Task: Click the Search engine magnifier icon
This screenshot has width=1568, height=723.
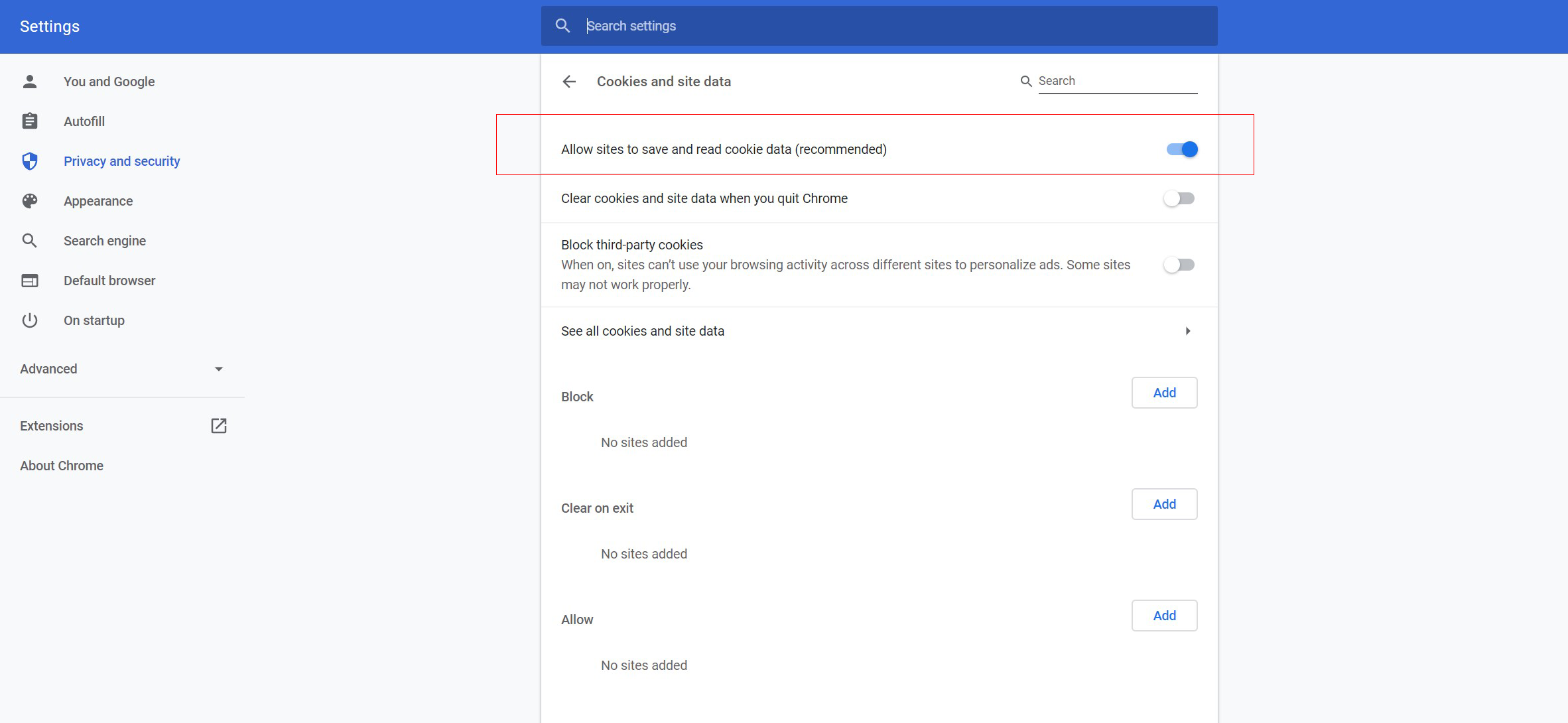Action: pyautogui.click(x=29, y=241)
